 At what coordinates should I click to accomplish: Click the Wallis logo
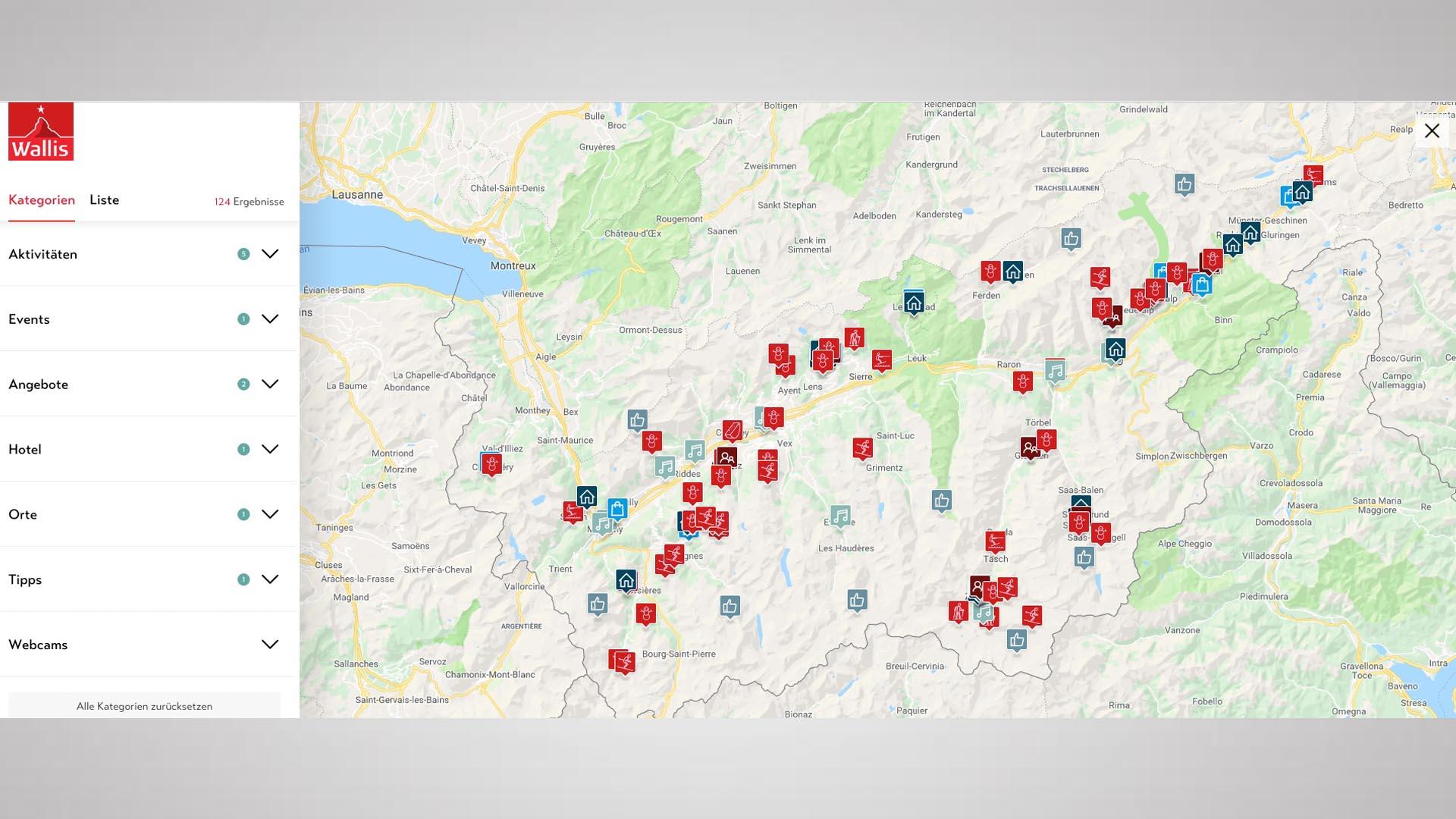[x=41, y=131]
